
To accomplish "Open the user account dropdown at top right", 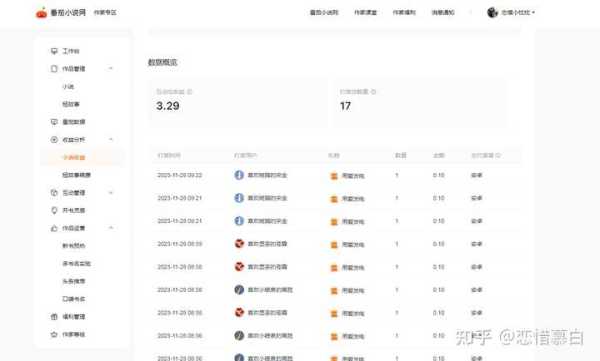I will click(x=511, y=12).
